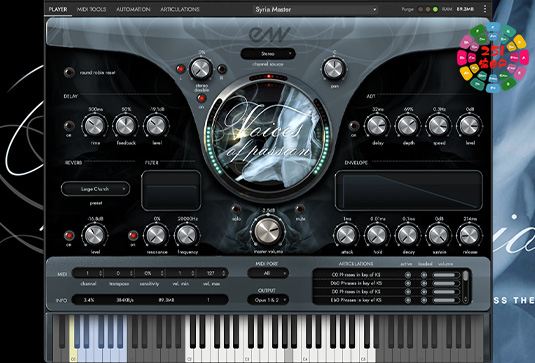535x363 pixels.
Task: Toggle loaded for C0 Phrases articulation
Action: (423, 274)
